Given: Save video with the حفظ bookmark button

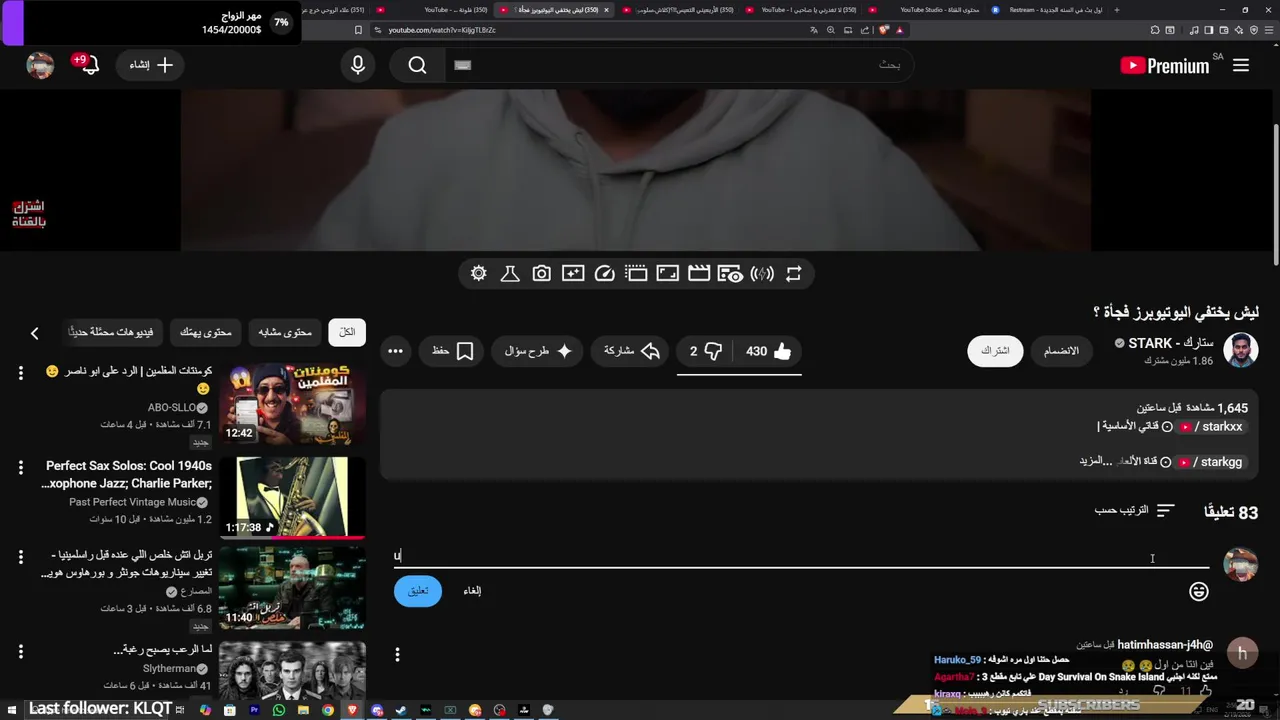Looking at the screenshot, I should pos(453,351).
